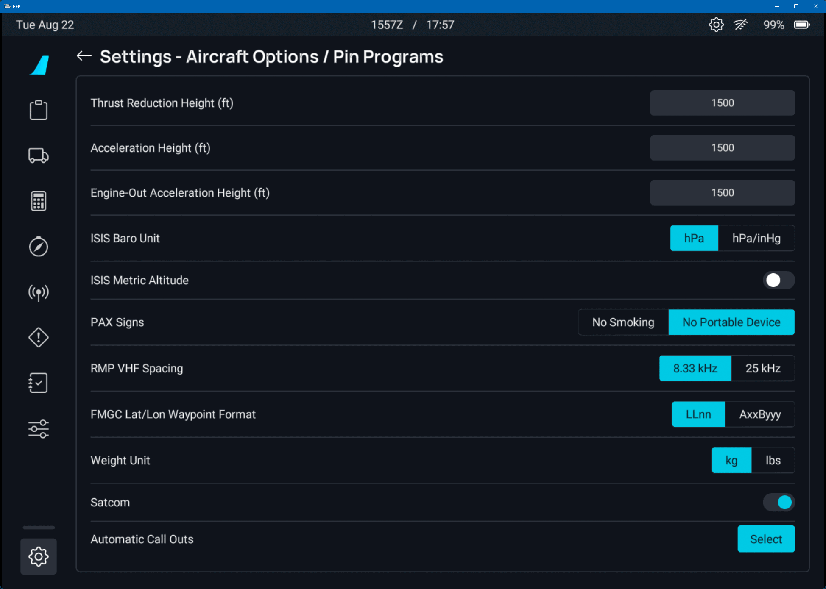
Task: Click the Thrust Reduction Height input field
Action: (x=722, y=103)
